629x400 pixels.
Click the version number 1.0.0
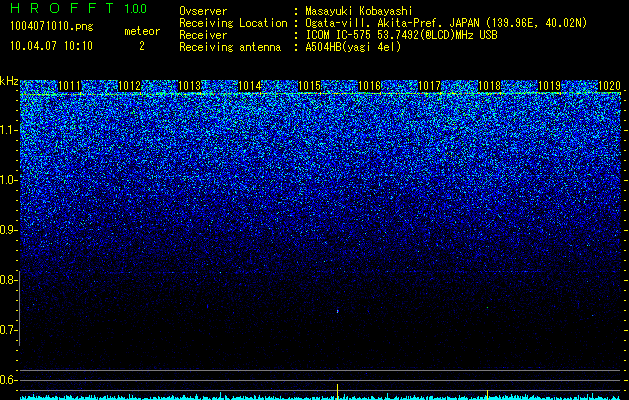tap(136, 8)
